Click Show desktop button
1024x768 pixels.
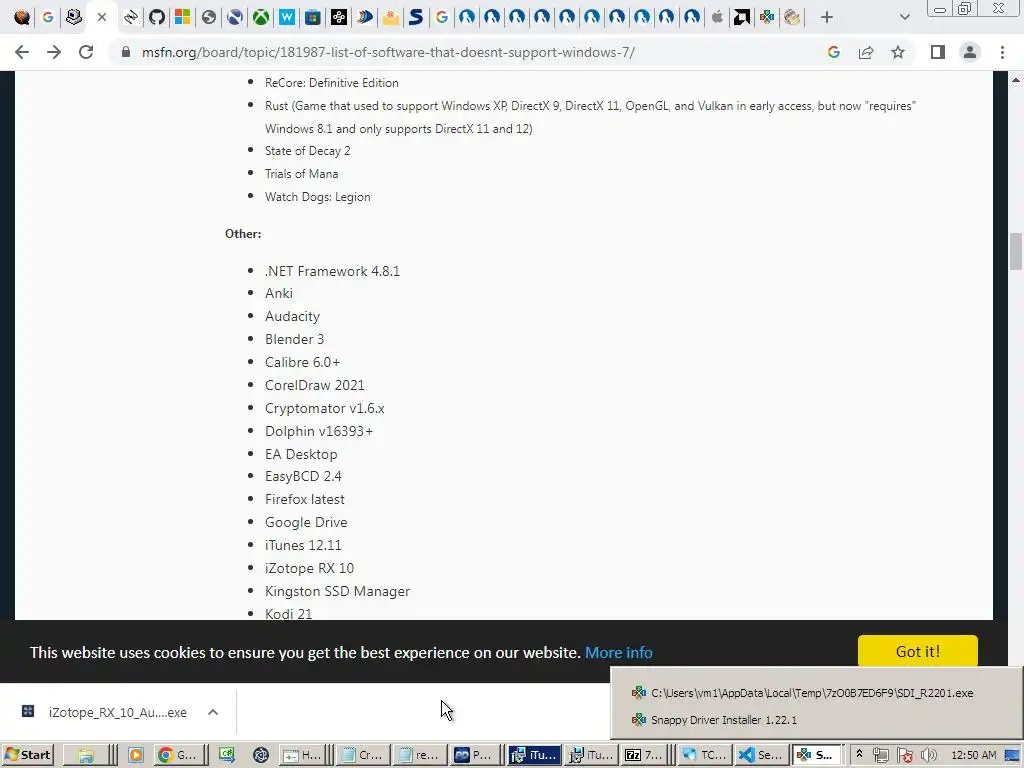1014,755
